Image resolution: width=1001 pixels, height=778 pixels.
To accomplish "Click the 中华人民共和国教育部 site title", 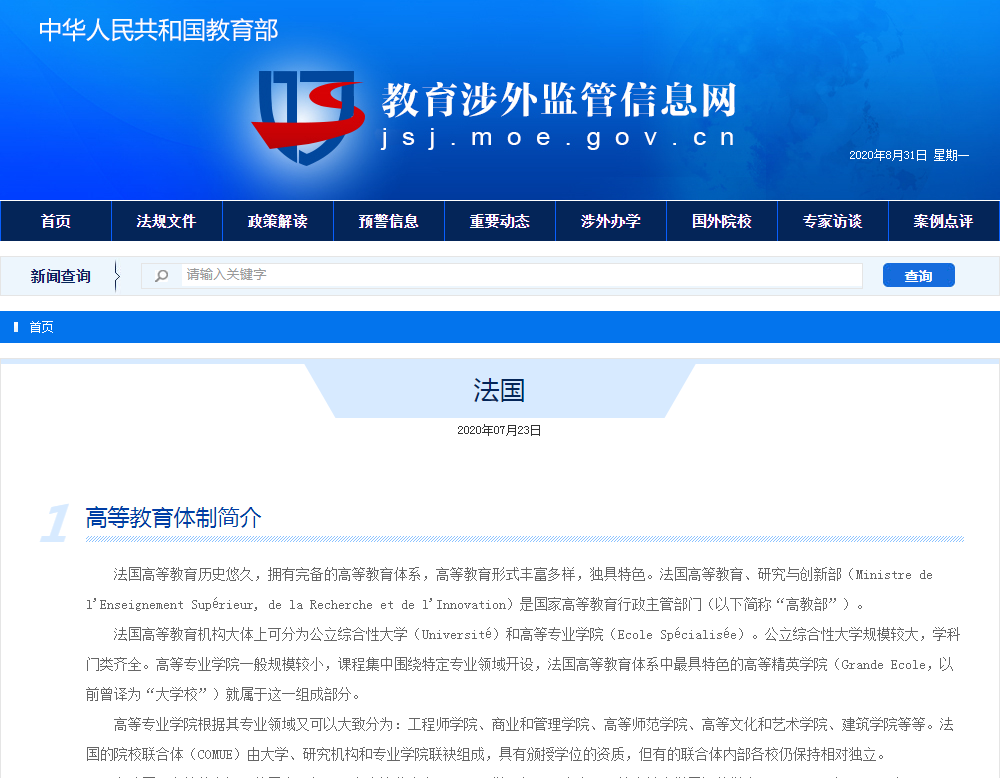I will [x=158, y=31].
